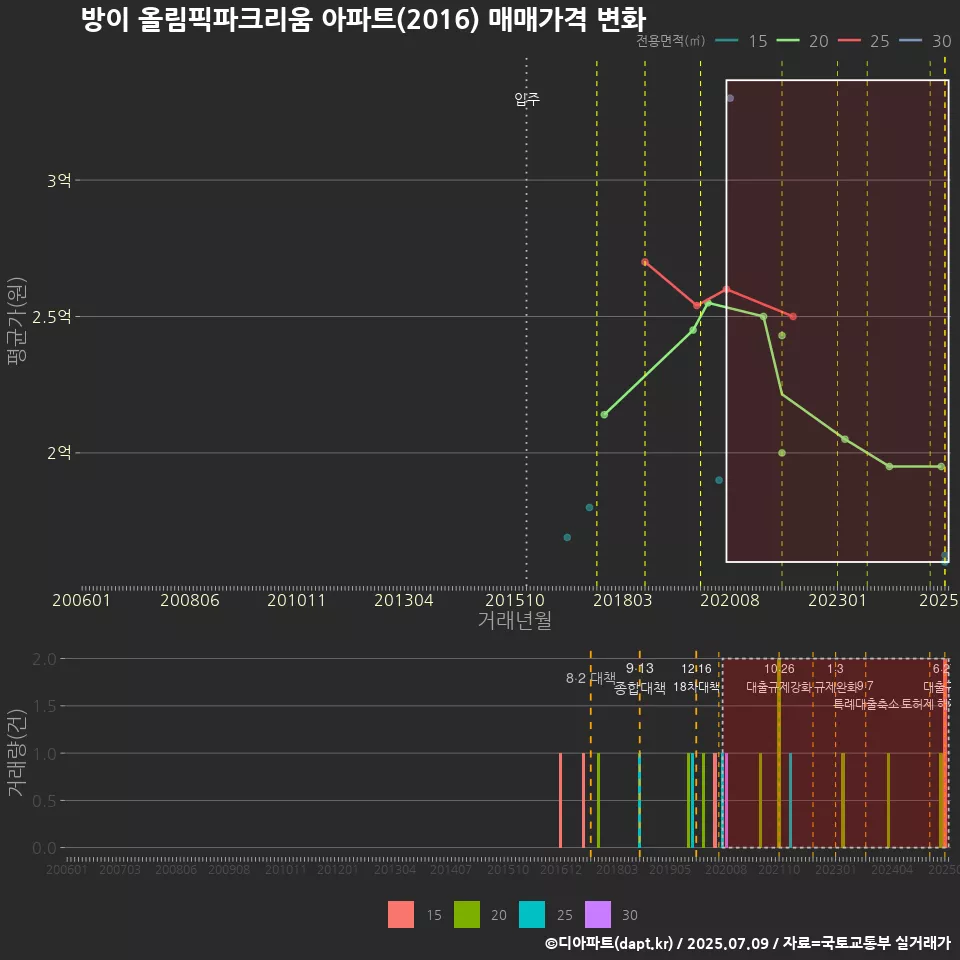960x960 pixels.
Task: Click the '2.5억' y-axis label
Action: click(x=51, y=317)
